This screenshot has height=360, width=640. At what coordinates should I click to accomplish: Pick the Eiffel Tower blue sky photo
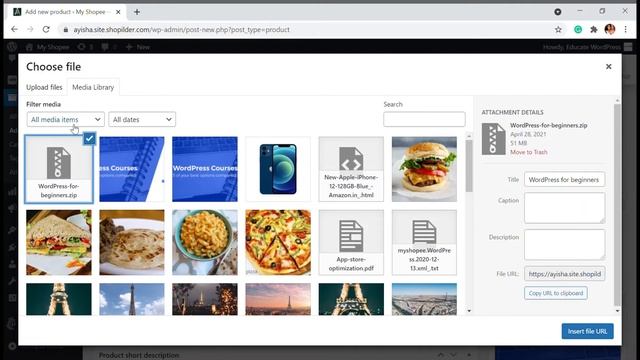(x=132, y=299)
